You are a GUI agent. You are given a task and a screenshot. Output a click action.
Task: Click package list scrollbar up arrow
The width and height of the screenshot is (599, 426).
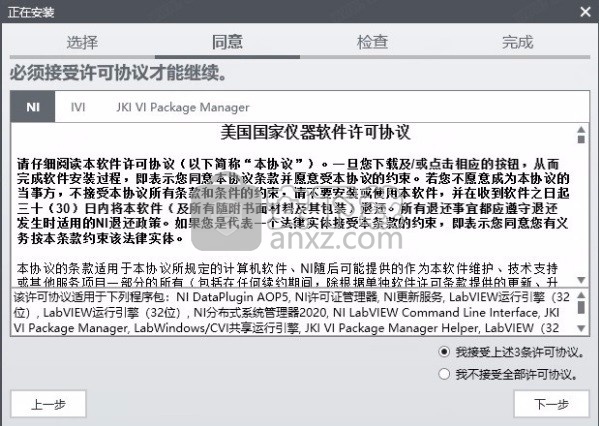click(x=581, y=295)
